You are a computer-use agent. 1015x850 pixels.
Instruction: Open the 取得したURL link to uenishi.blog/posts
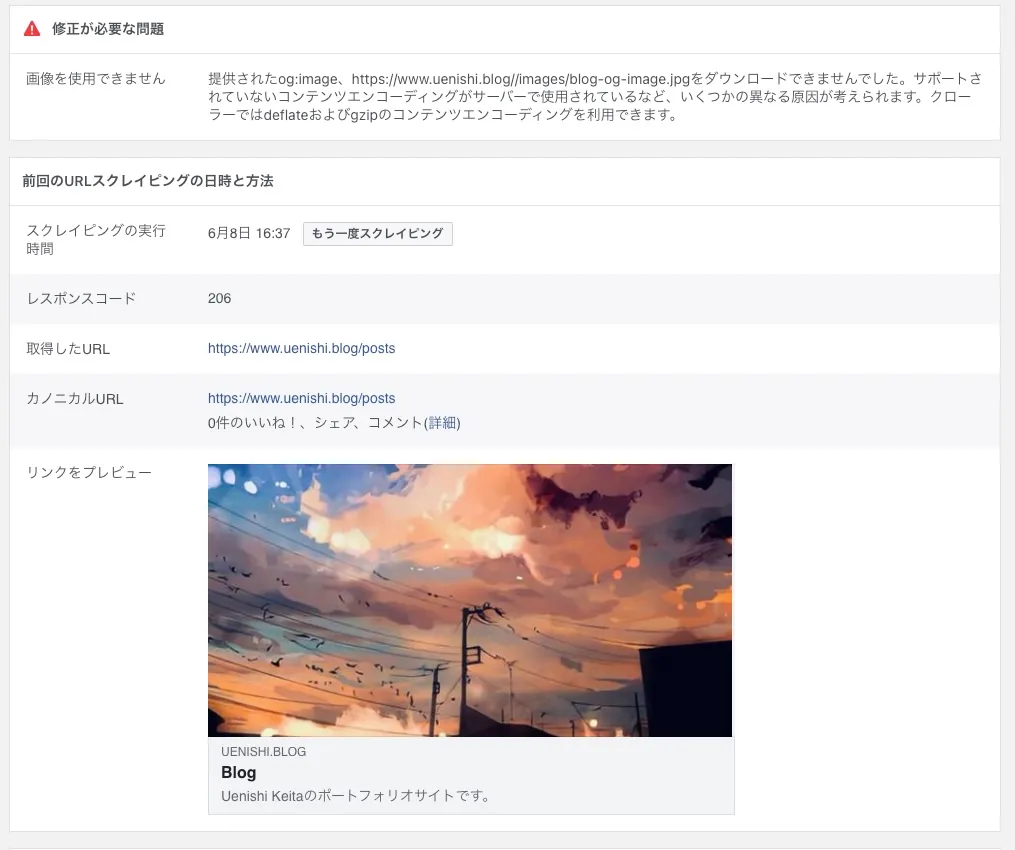(x=301, y=349)
